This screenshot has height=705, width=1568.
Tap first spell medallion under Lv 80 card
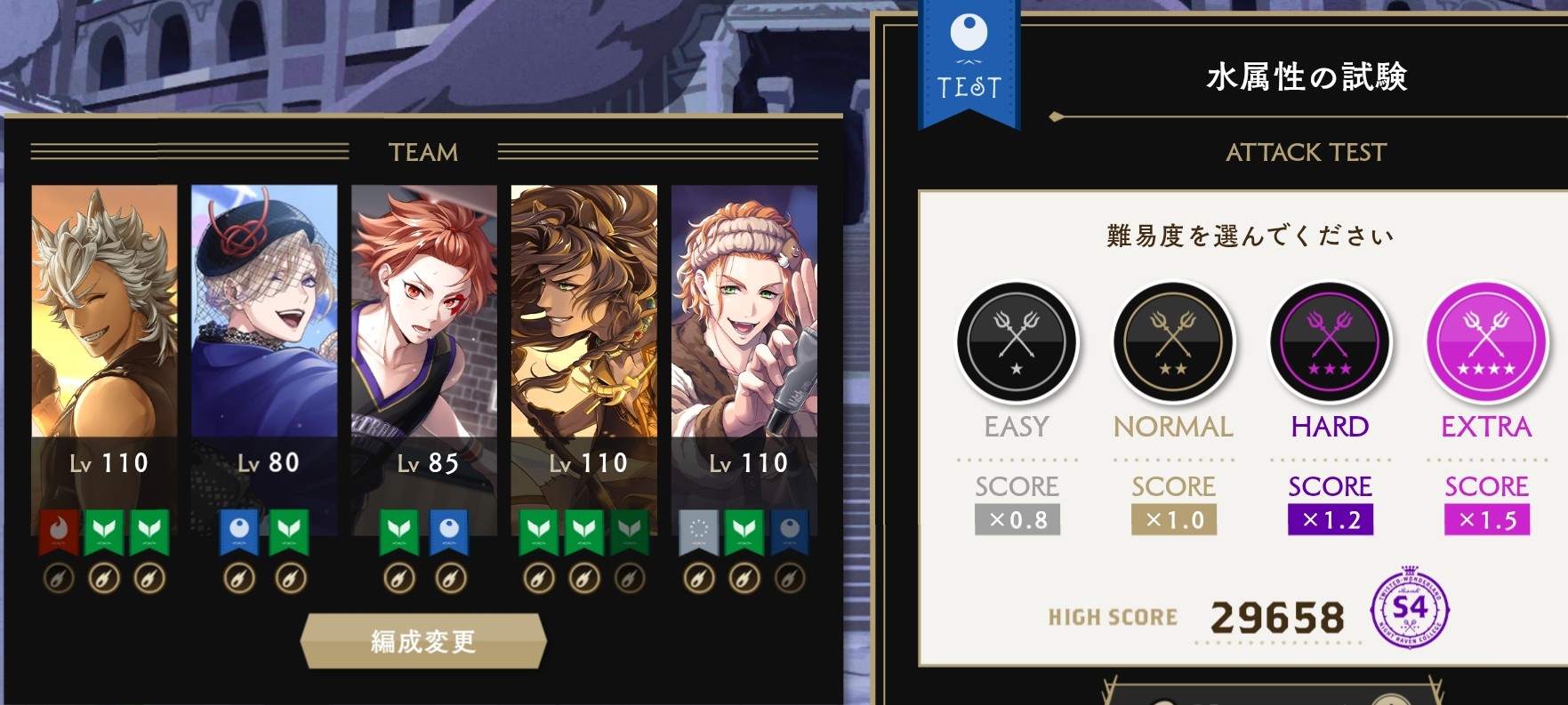(x=238, y=579)
